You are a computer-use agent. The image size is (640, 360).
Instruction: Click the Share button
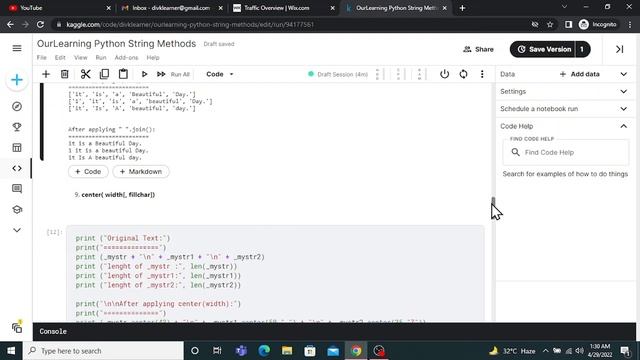point(478,49)
